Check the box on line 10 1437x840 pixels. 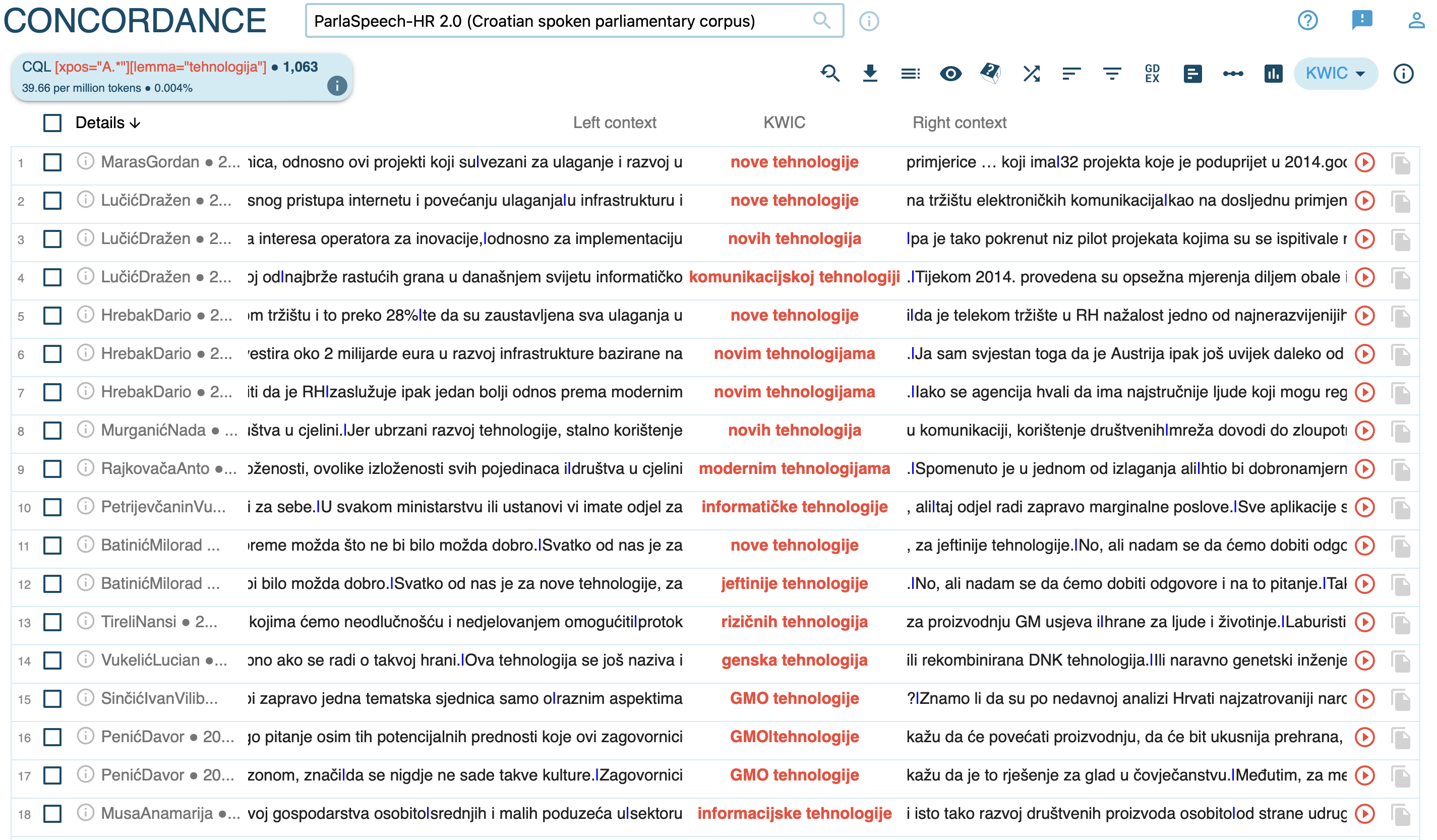click(x=52, y=507)
